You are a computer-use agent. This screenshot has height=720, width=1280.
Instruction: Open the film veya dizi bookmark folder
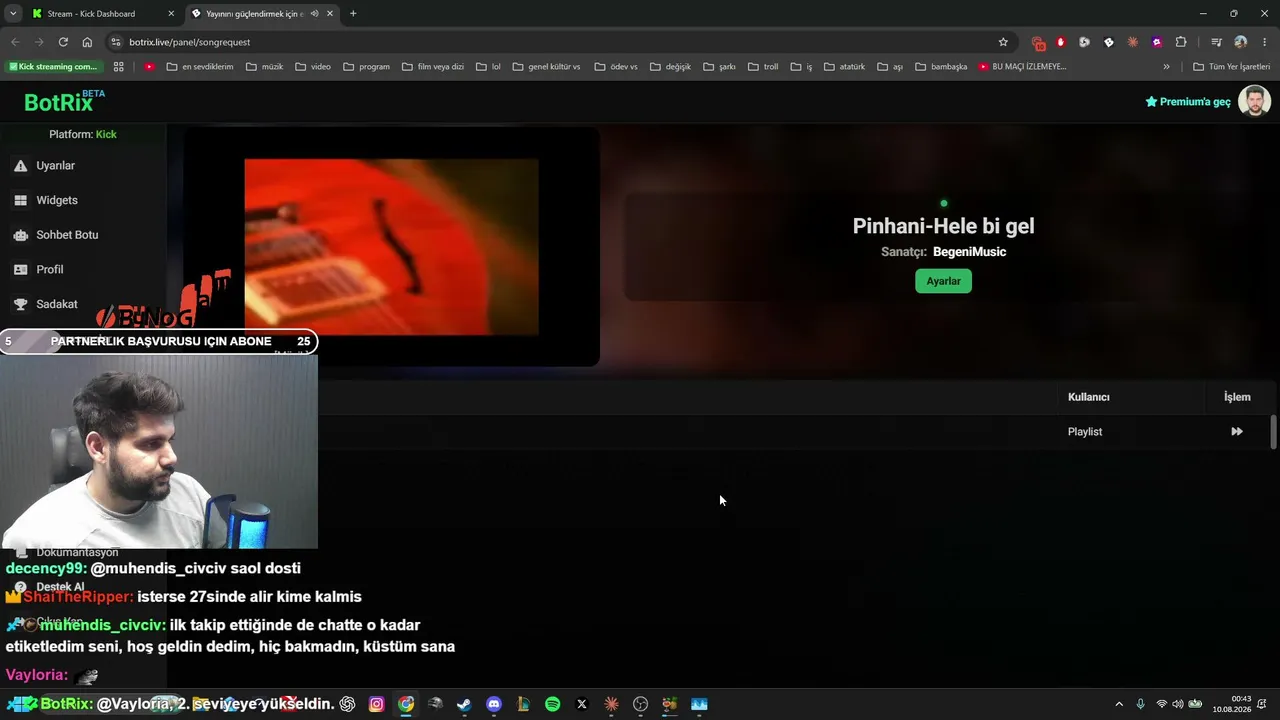coord(433,67)
